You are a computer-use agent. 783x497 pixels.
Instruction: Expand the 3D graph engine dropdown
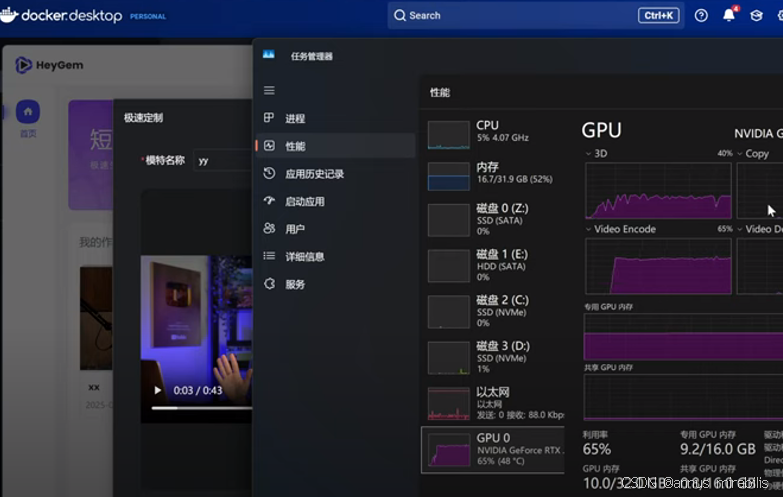pos(588,154)
